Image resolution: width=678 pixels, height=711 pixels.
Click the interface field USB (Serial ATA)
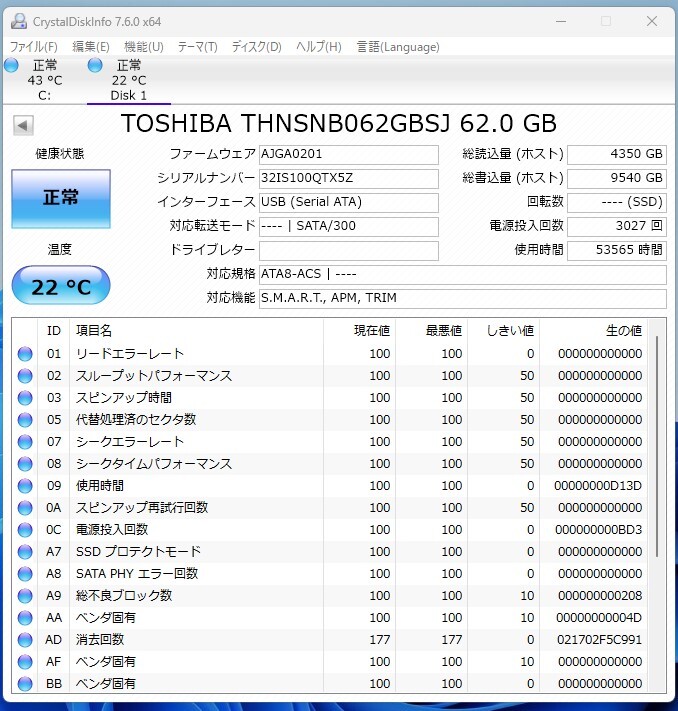coord(349,203)
